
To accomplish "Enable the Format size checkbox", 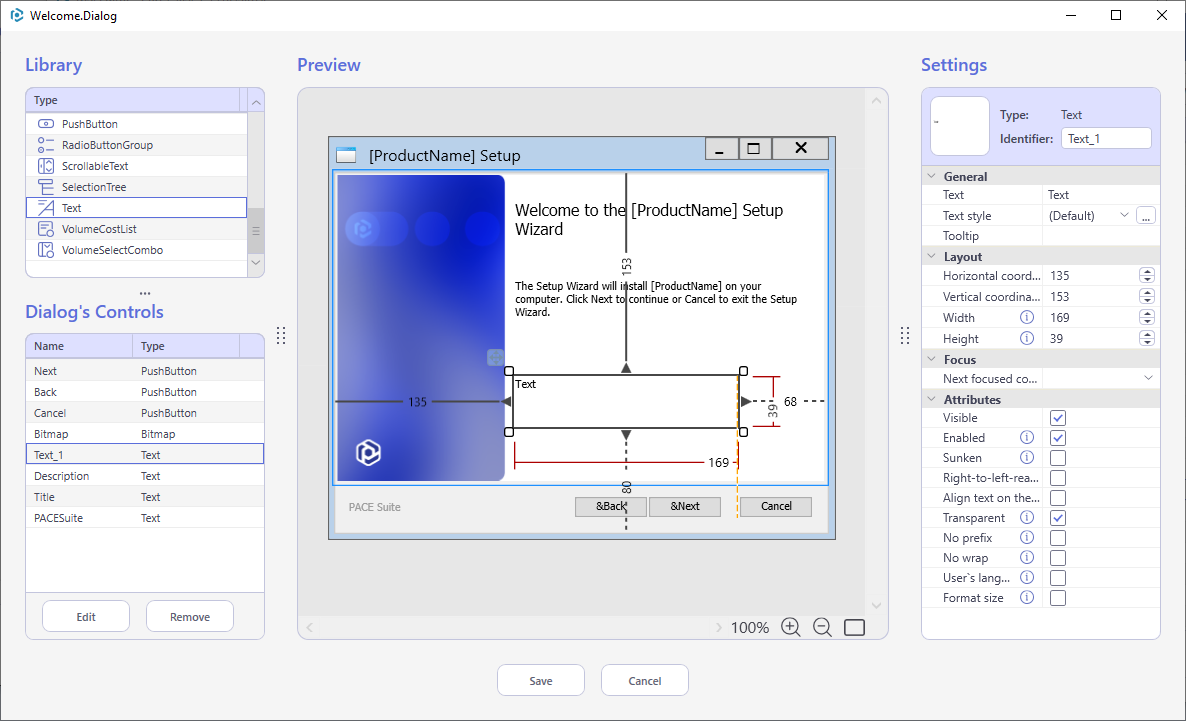I will click(x=1058, y=598).
